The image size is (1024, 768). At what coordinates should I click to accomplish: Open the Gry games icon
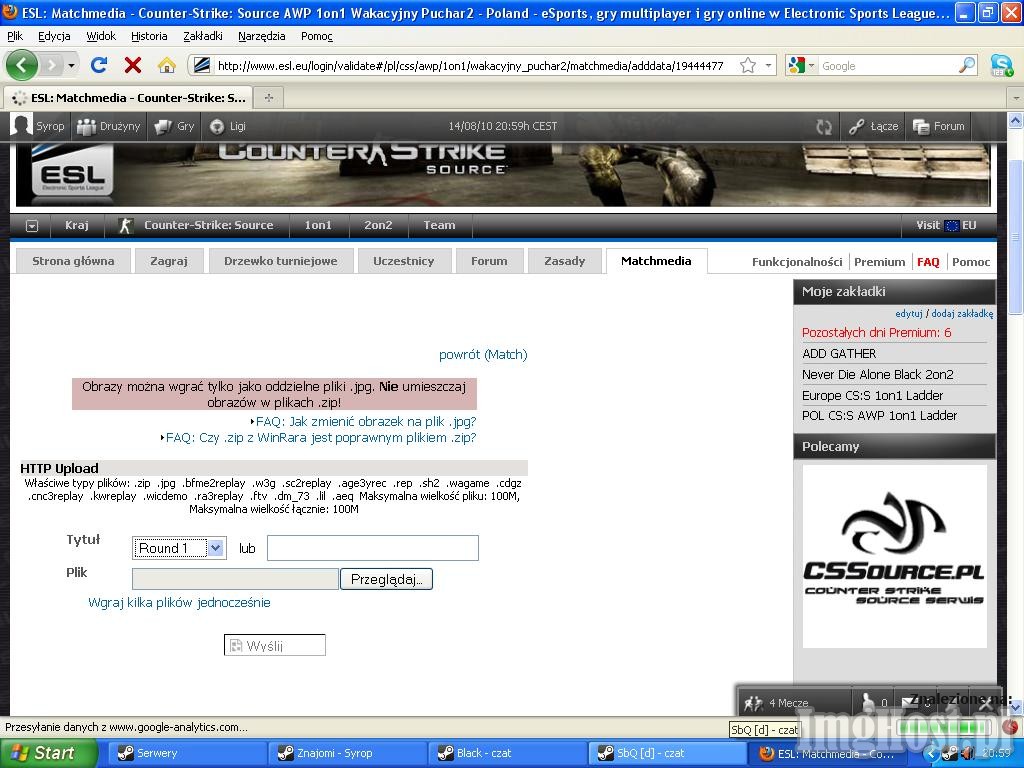coord(163,127)
